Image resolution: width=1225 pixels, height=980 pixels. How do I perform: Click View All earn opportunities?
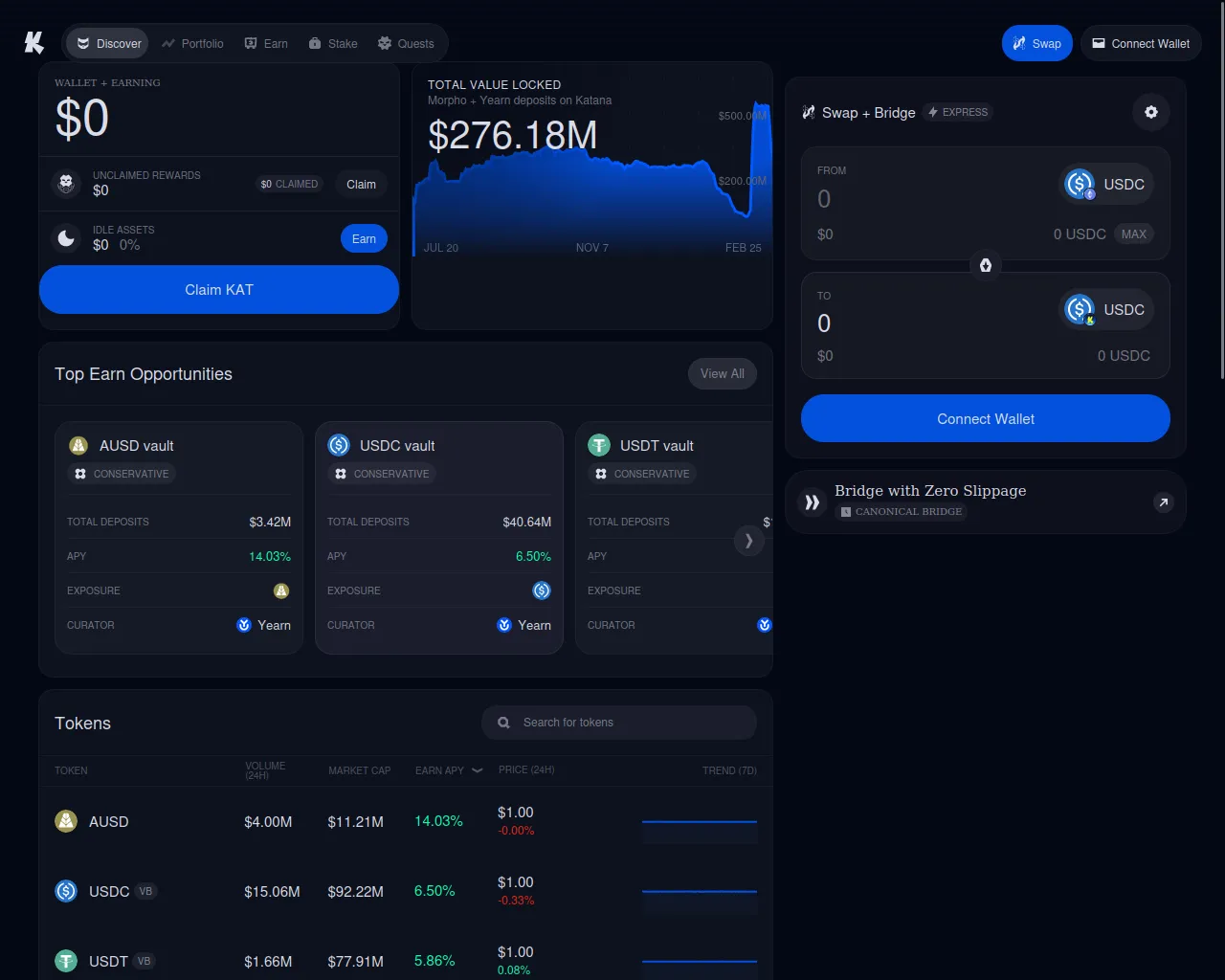coord(723,373)
